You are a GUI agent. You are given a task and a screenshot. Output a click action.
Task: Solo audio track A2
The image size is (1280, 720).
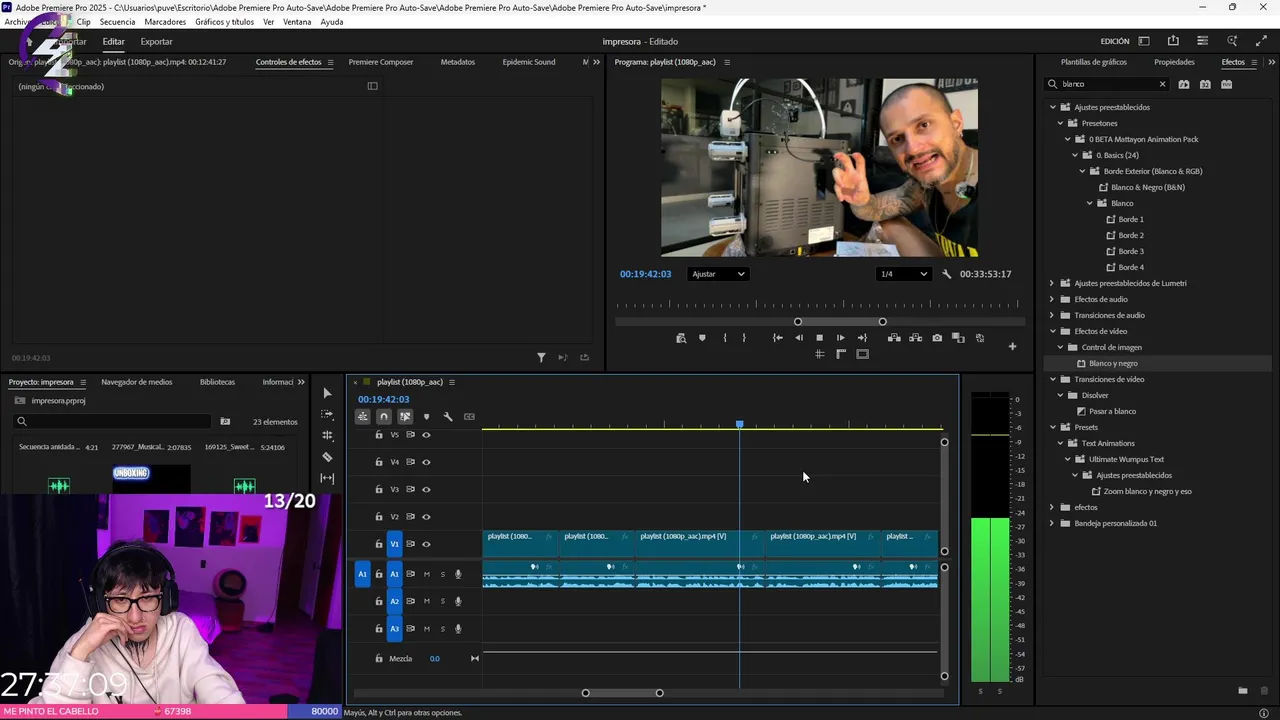tap(442, 601)
